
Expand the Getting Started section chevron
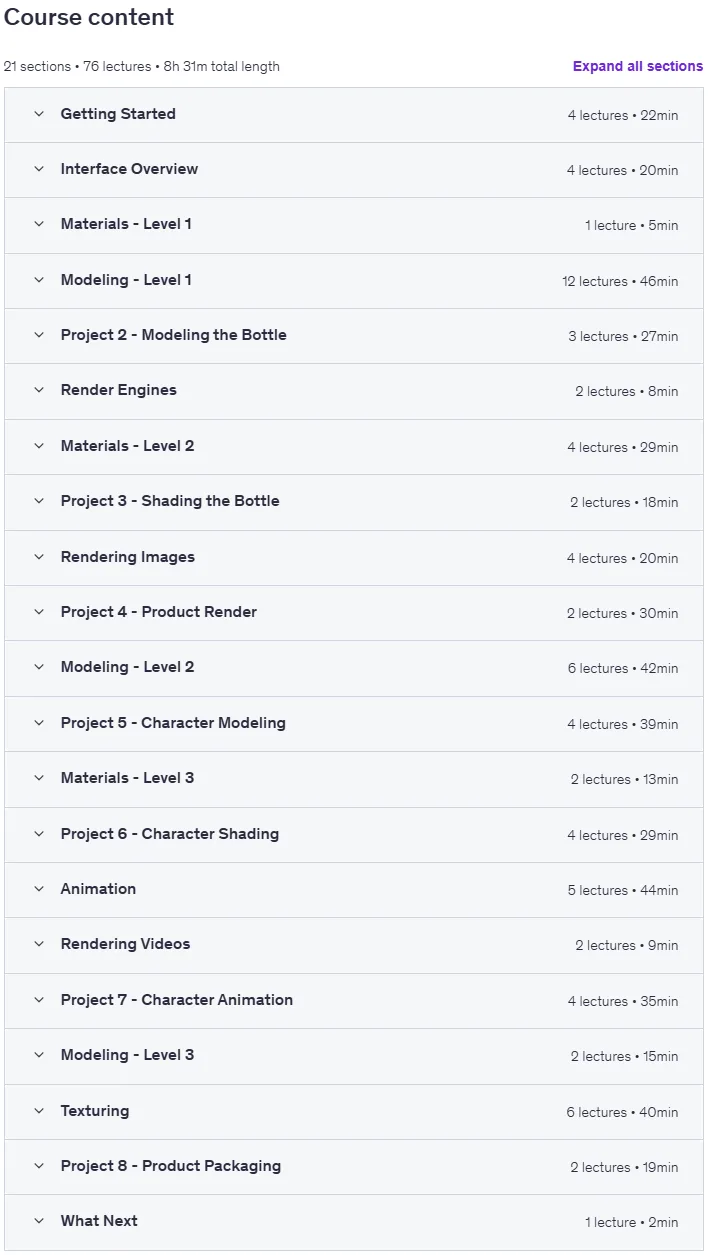39,114
